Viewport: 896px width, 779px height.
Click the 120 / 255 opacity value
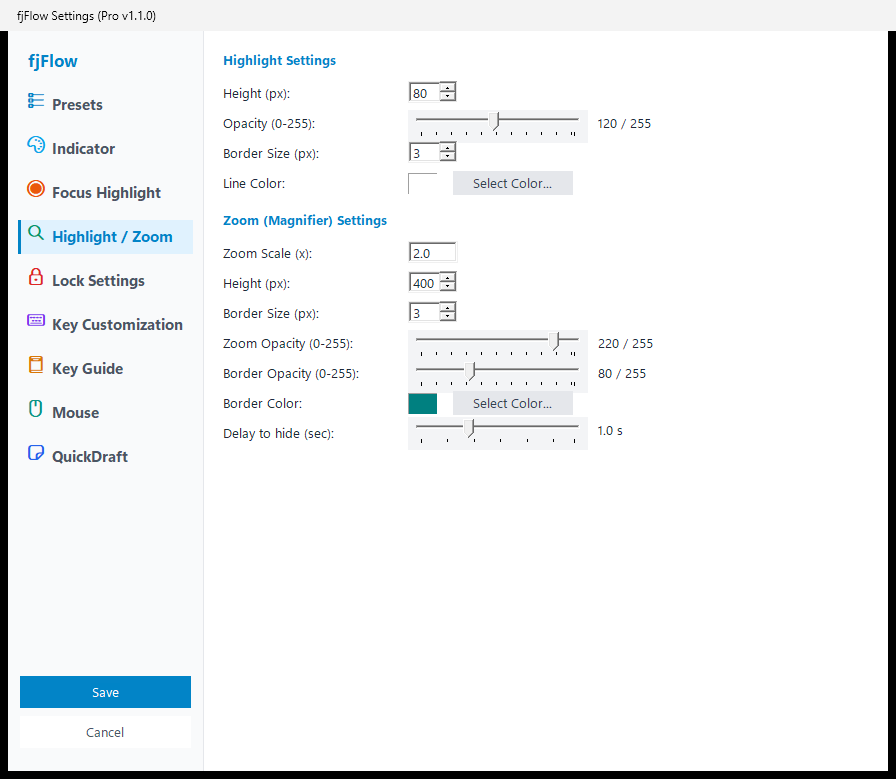click(x=624, y=123)
